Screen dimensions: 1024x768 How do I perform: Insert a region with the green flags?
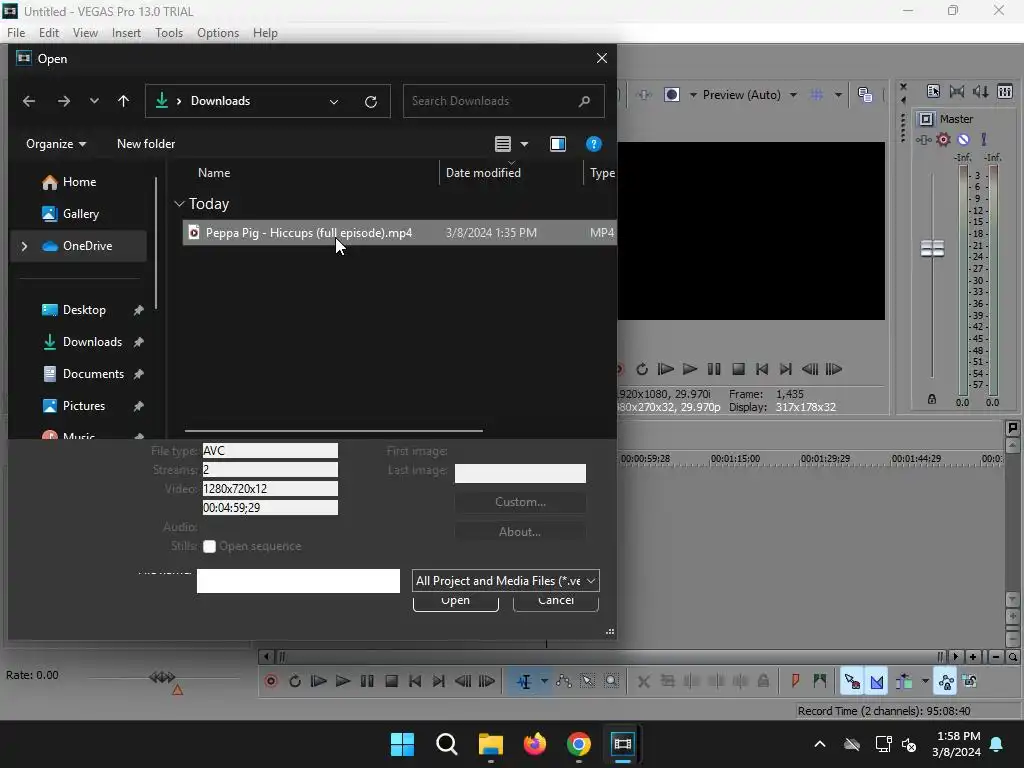point(820,681)
